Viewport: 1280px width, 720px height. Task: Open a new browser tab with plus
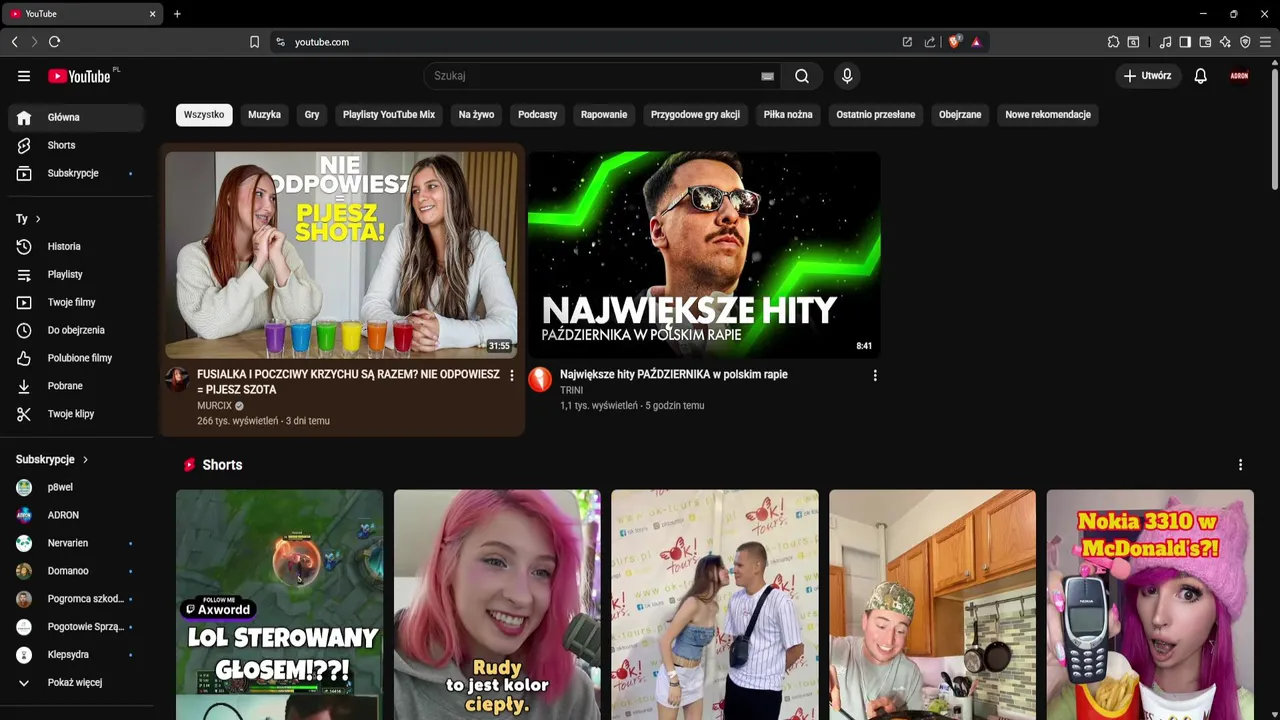click(x=177, y=14)
